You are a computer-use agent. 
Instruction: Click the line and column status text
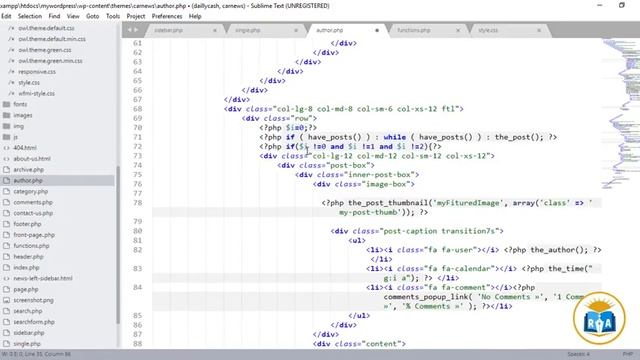36,354
